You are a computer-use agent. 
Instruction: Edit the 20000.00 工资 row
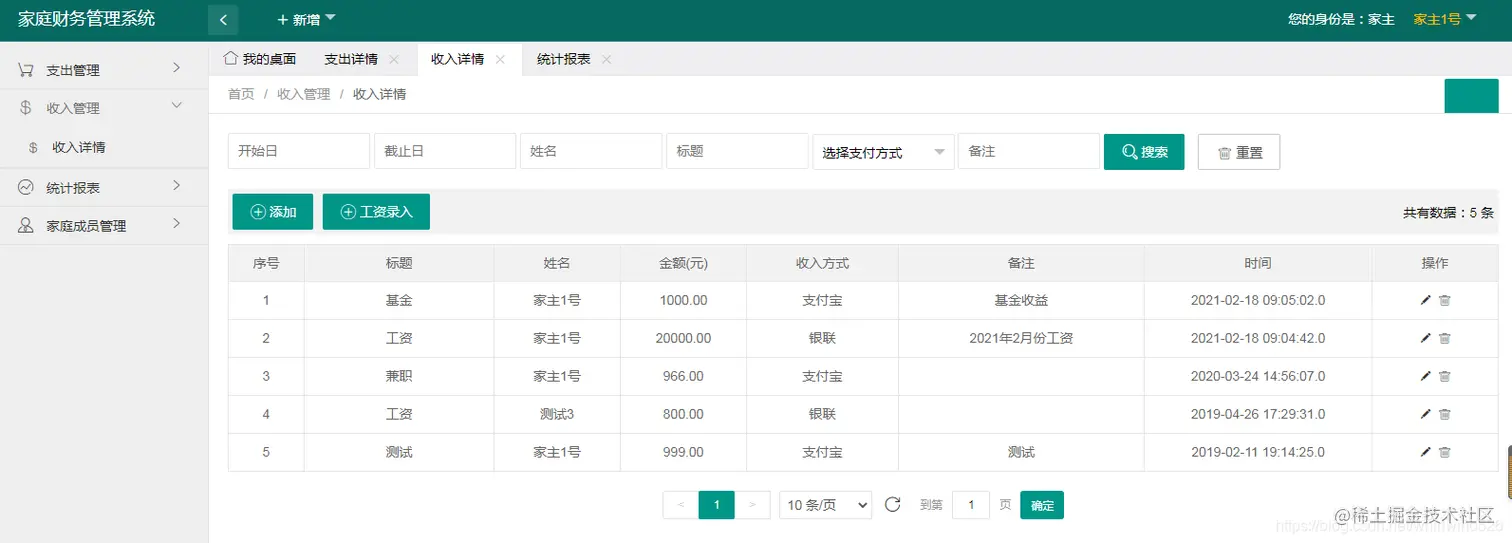click(1426, 338)
